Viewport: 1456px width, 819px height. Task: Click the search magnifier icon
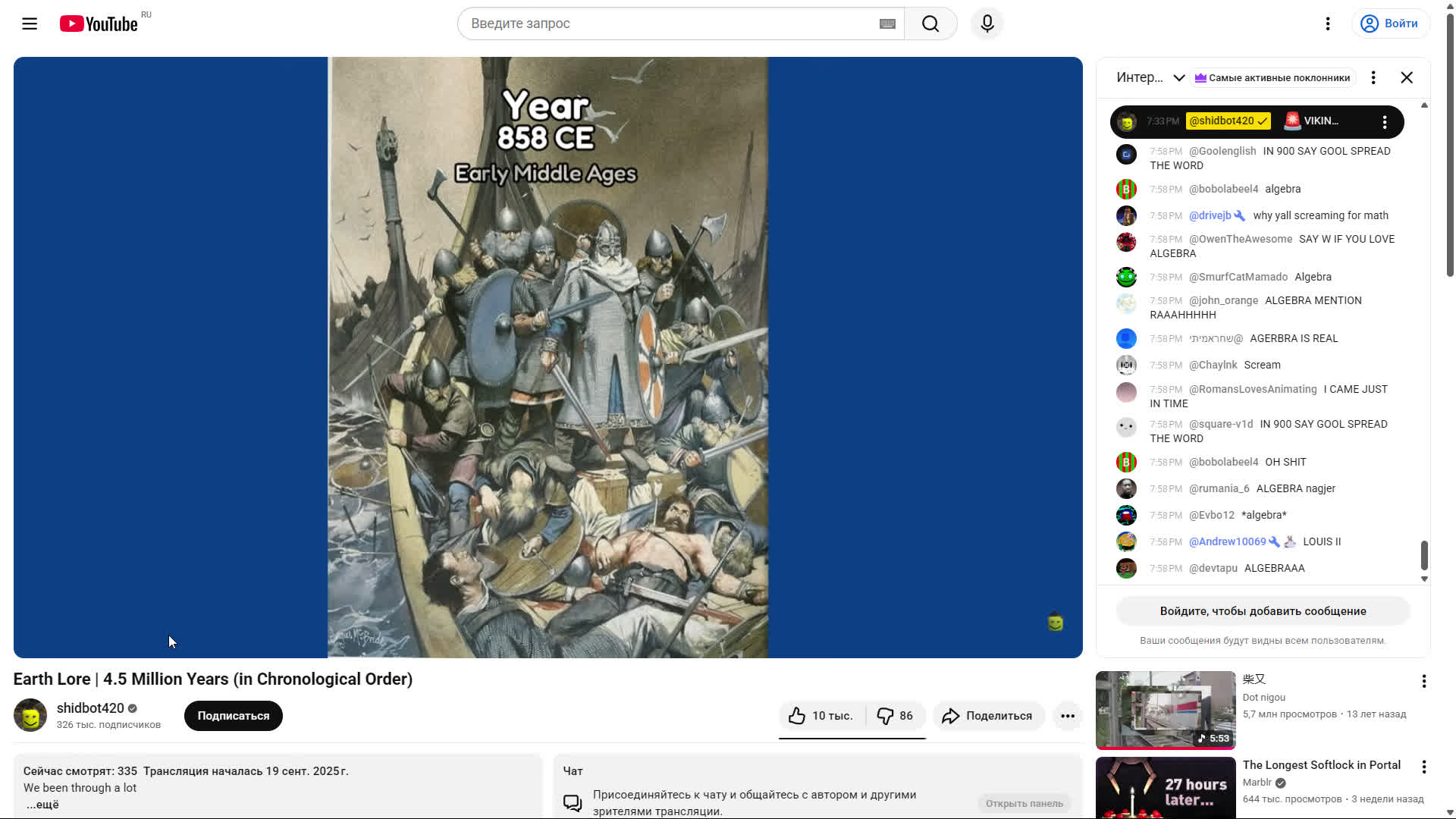click(x=930, y=24)
